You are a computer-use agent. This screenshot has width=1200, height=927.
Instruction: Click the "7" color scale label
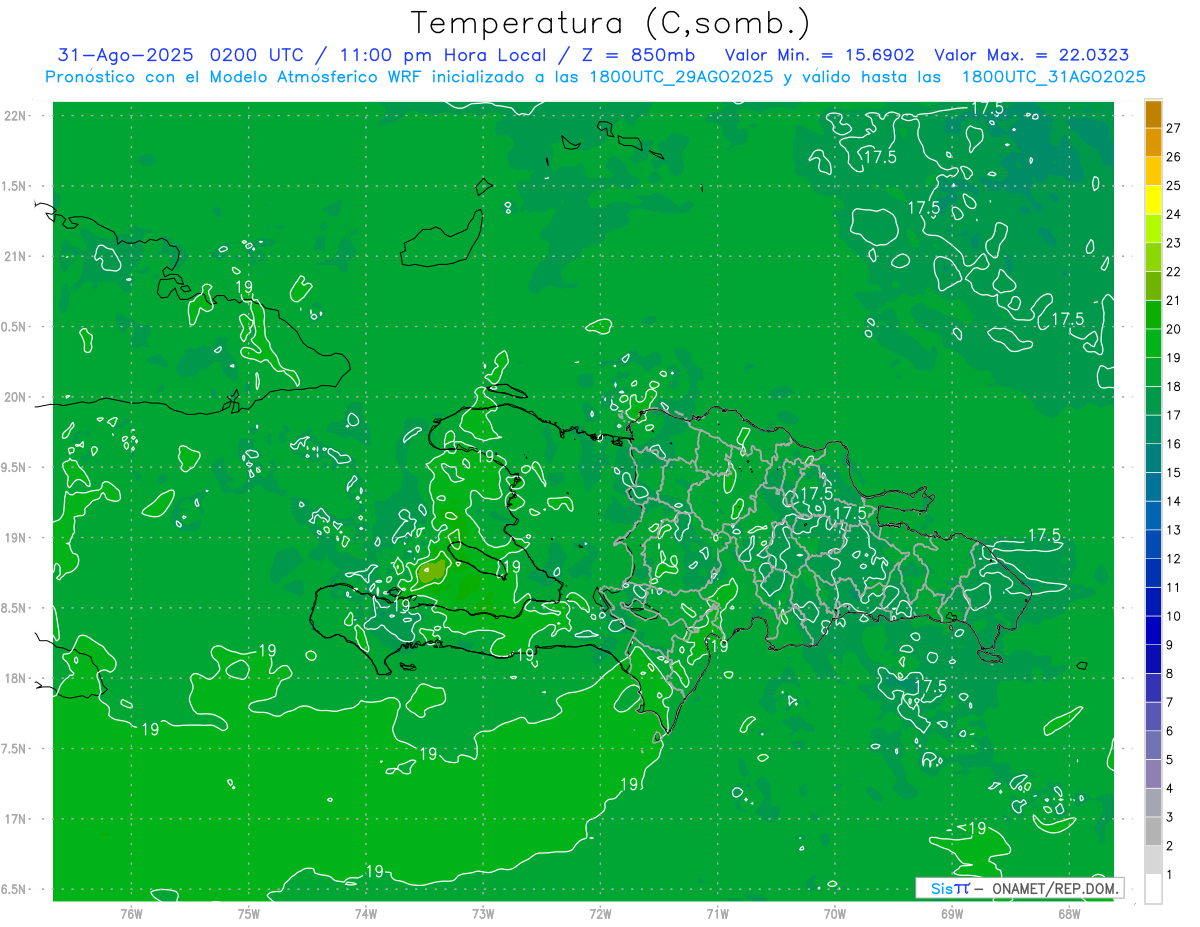tap(1170, 702)
